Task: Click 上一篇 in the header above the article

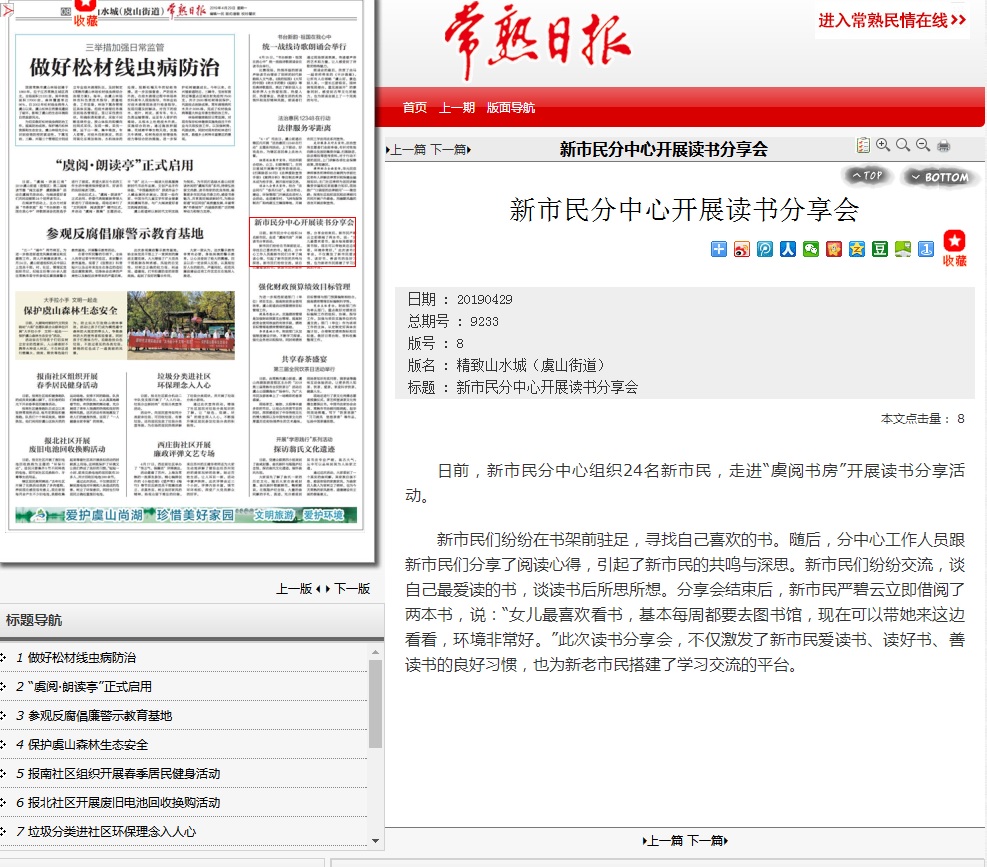Action: coord(406,150)
